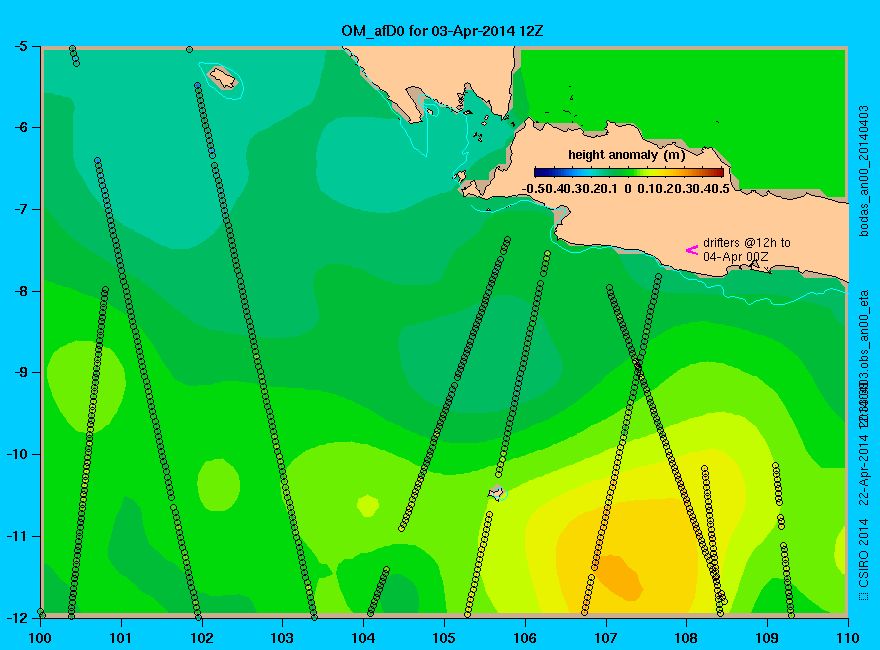Image resolution: width=880 pixels, height=650 pixels.
Task: Click the x-axis tick label 102
Action: point(201,638)
